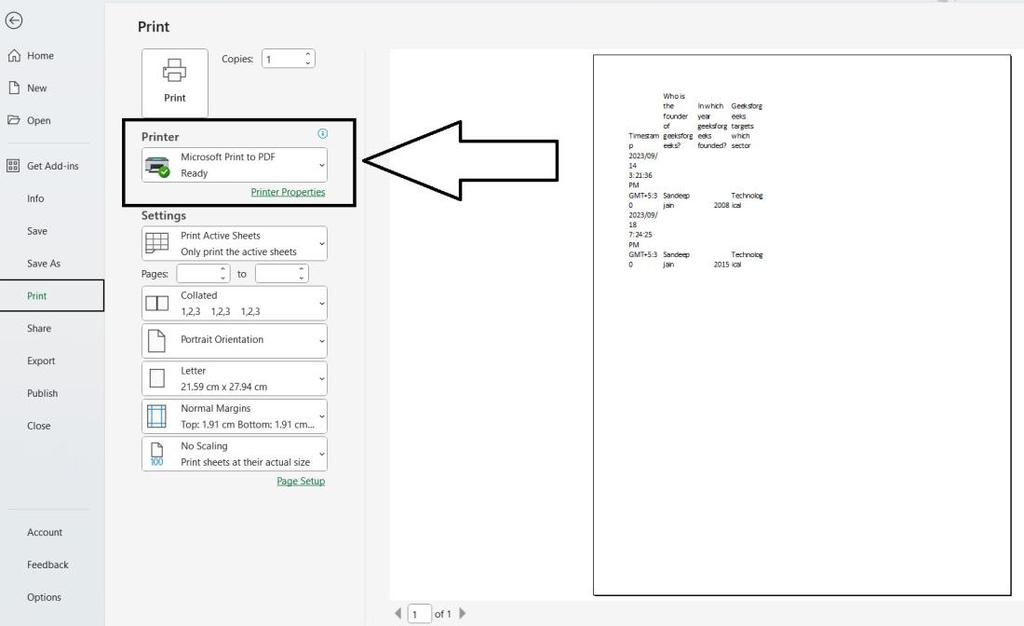Open Save As page
The width and height of the screenshot is (1024, 626).
coord(44,264)
